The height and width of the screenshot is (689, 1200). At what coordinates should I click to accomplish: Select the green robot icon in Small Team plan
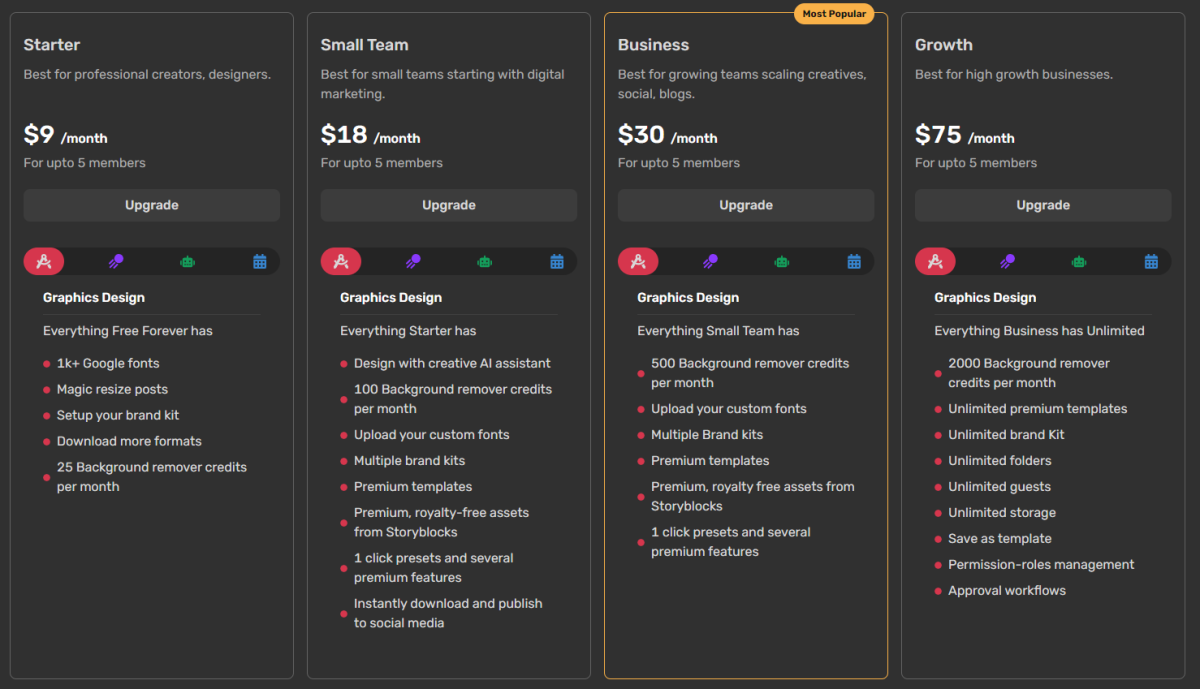485,261
